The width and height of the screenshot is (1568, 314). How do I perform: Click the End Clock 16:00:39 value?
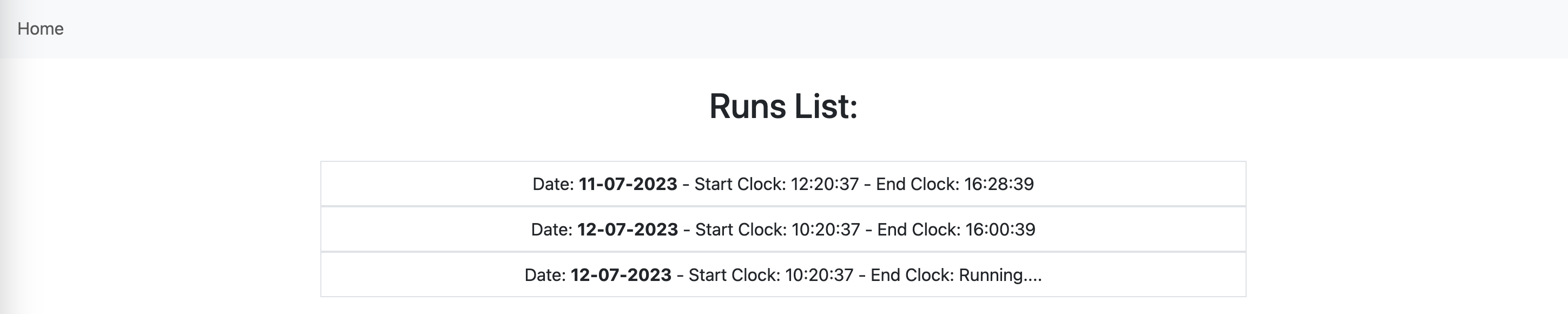pyautogui.click(x=1001, y=230)
